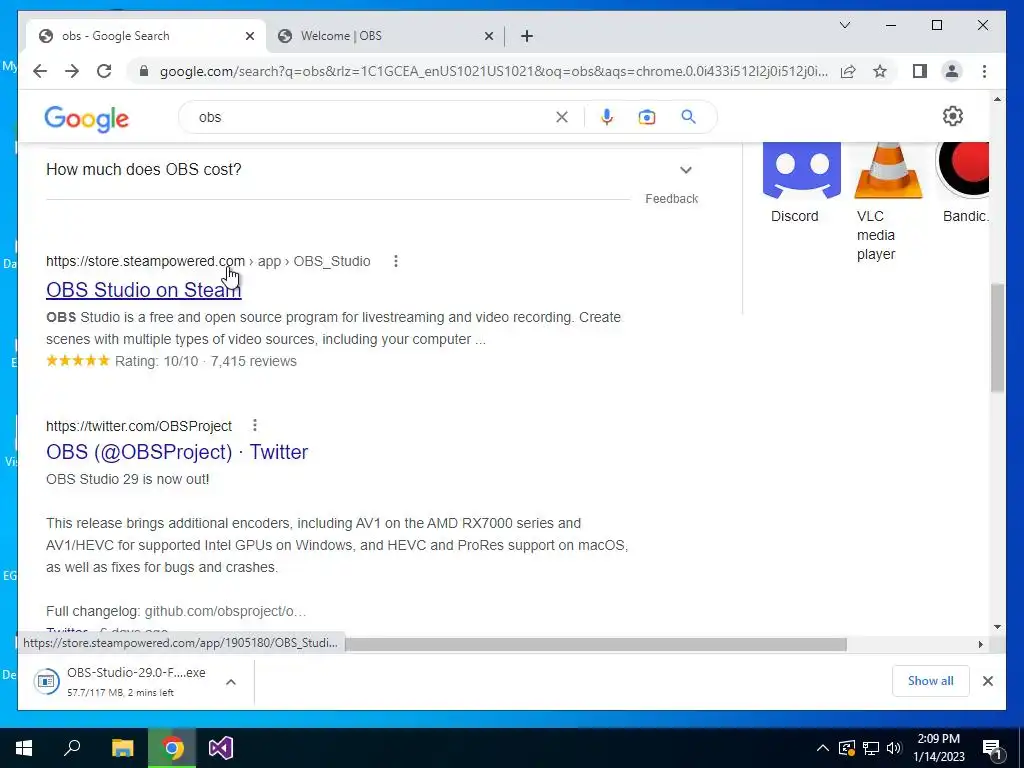Share this page from the address bar
1024x768 pixels.
coord(848,71)
